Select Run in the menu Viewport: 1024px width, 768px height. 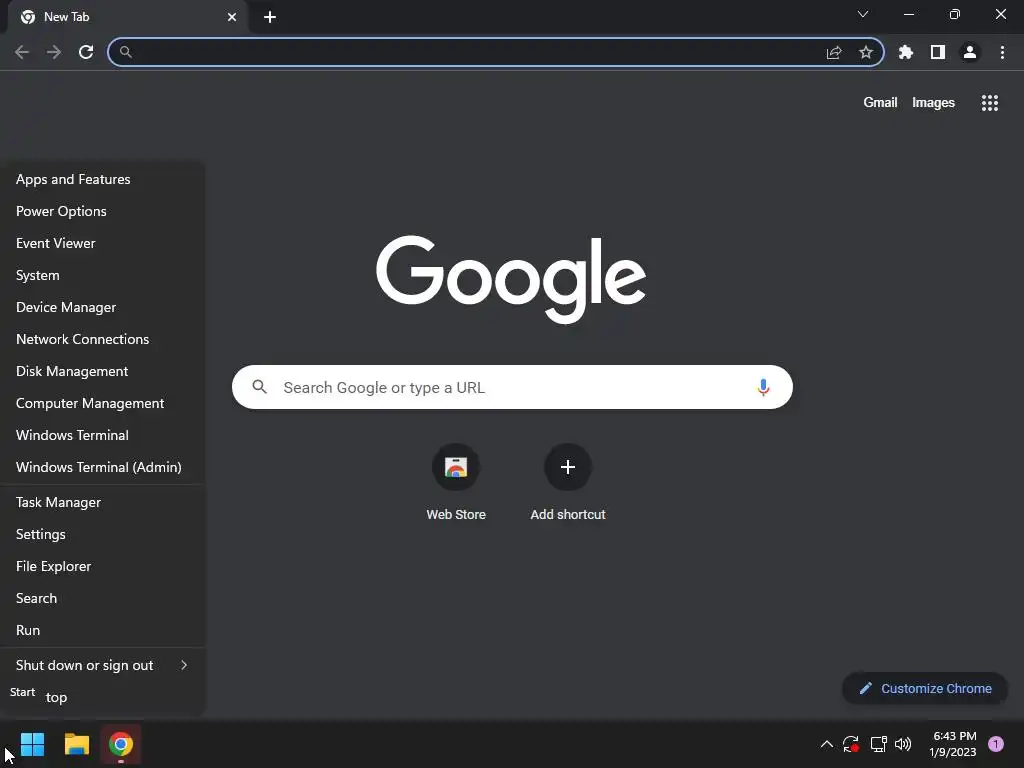(103, 630)
